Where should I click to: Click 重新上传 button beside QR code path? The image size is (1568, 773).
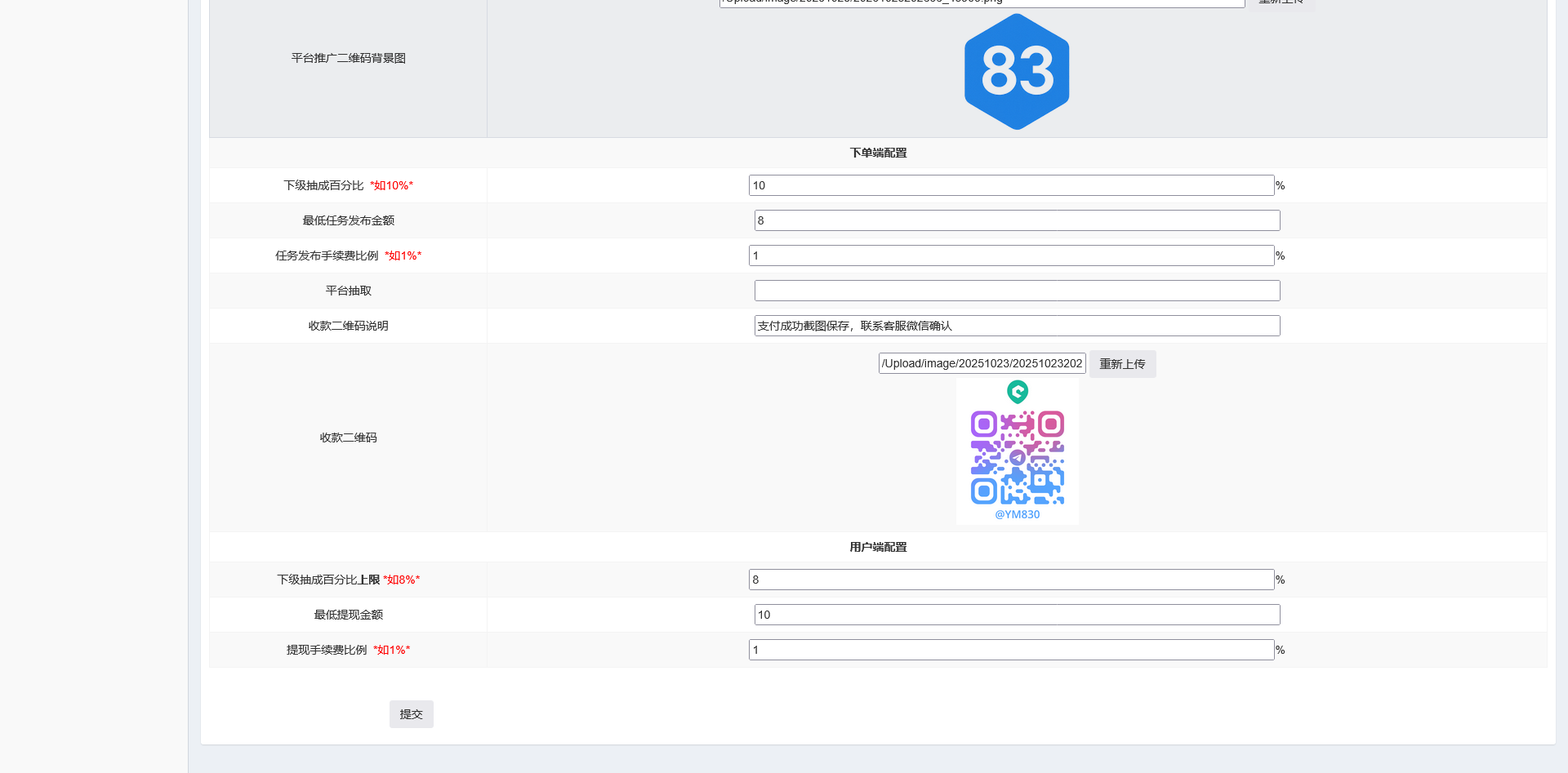tap(1122, 364)
